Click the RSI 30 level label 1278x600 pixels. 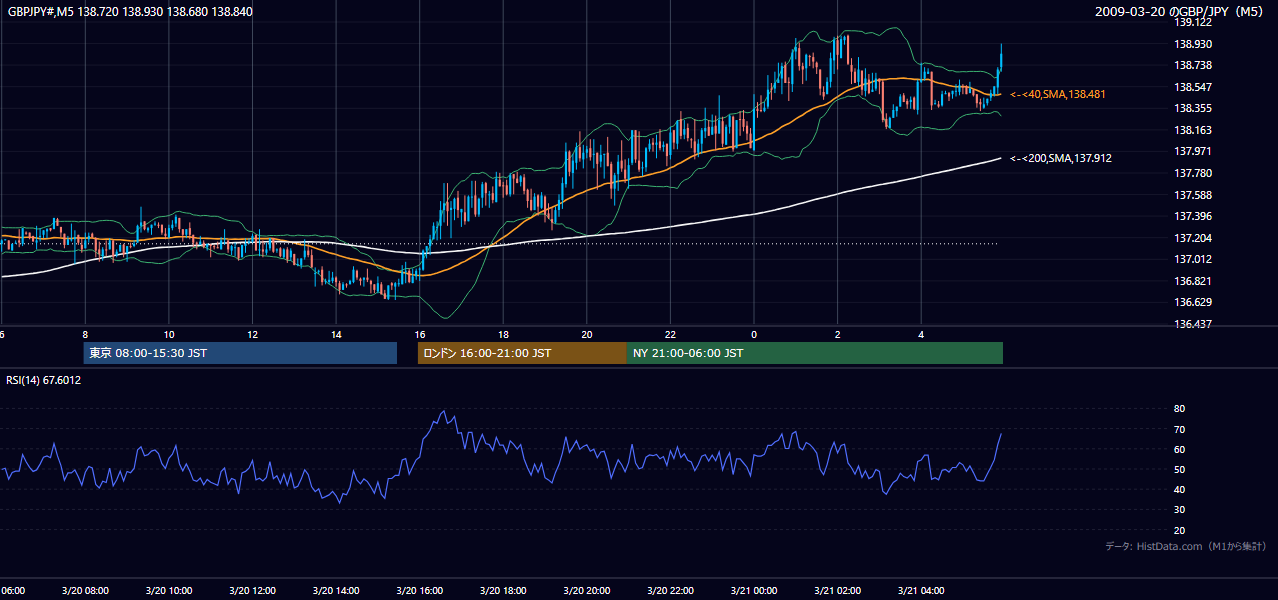1179,510
